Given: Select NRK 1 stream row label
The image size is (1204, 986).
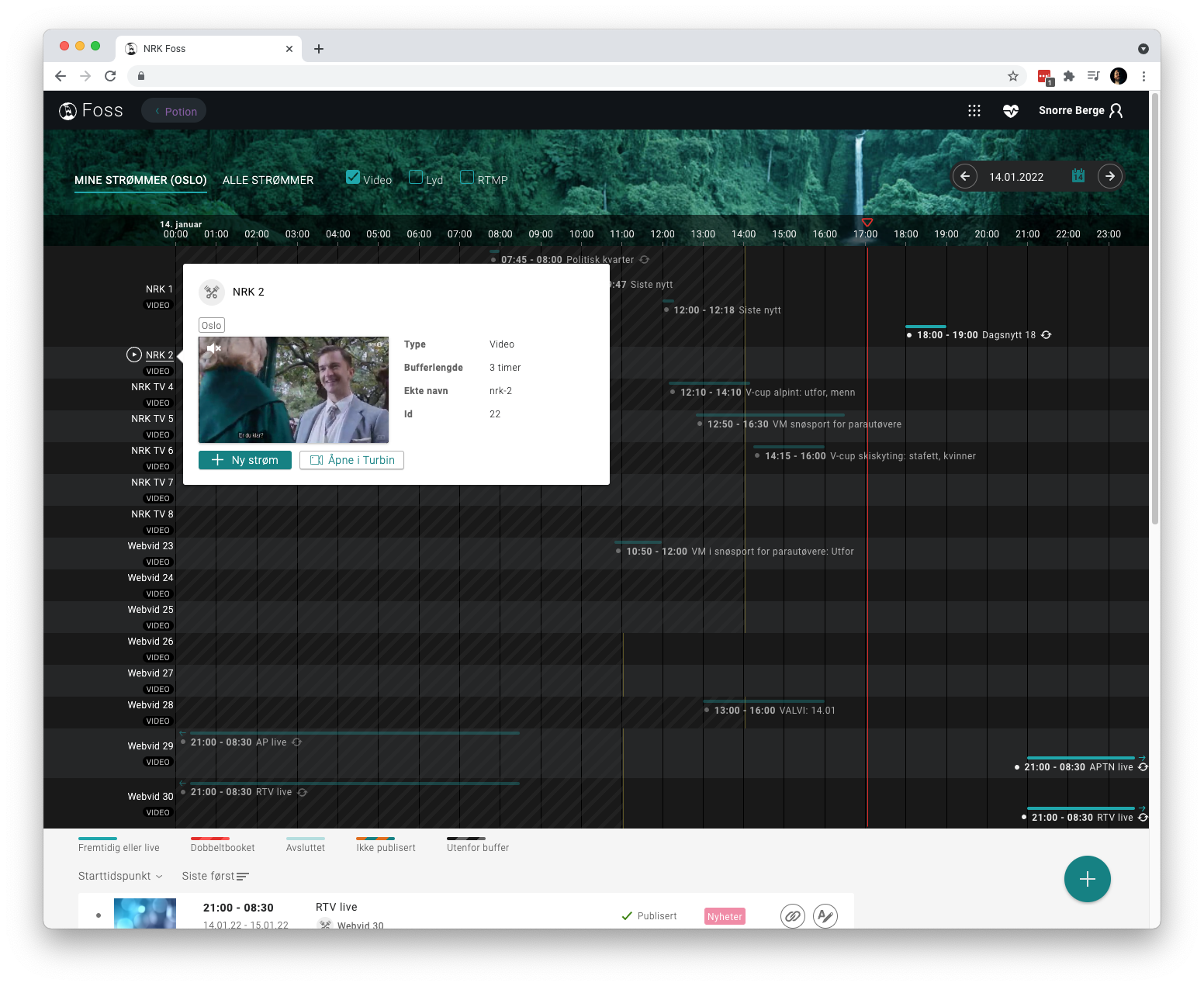Looking at the screenshot, I should (159, 289).
